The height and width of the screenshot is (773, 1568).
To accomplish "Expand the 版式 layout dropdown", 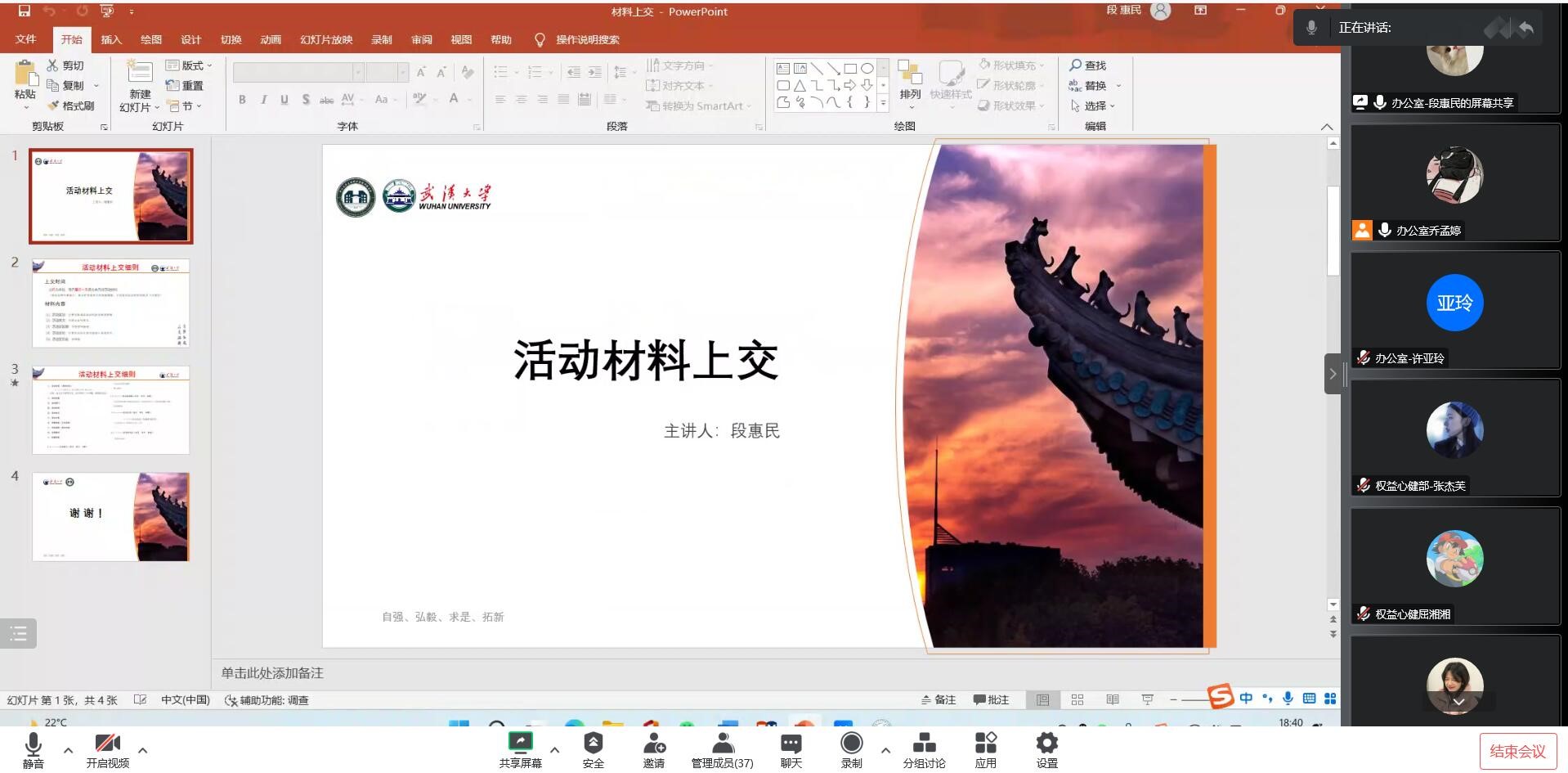I will click(x=190, y=65).
